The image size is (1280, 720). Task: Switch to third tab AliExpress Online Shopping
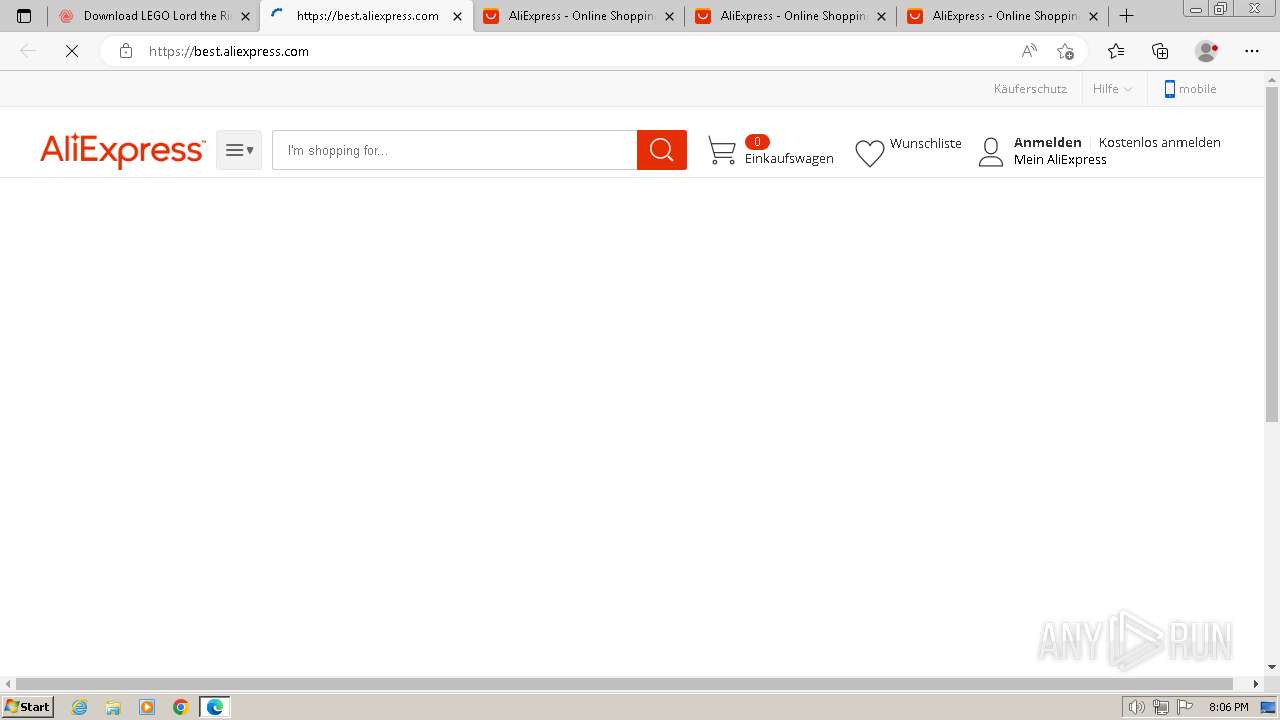click(579, 16)
